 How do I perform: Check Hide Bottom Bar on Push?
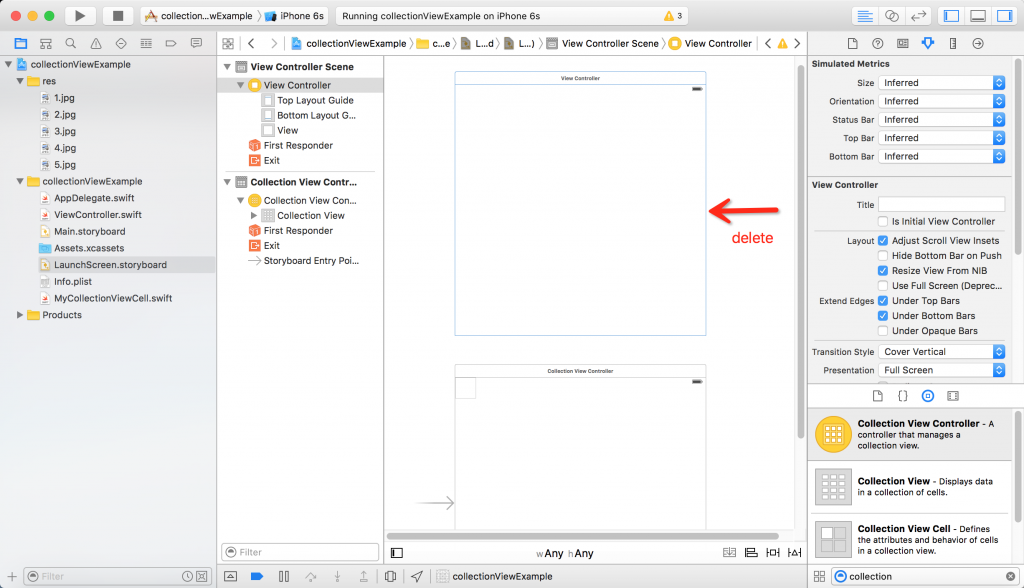pos(884,255)
